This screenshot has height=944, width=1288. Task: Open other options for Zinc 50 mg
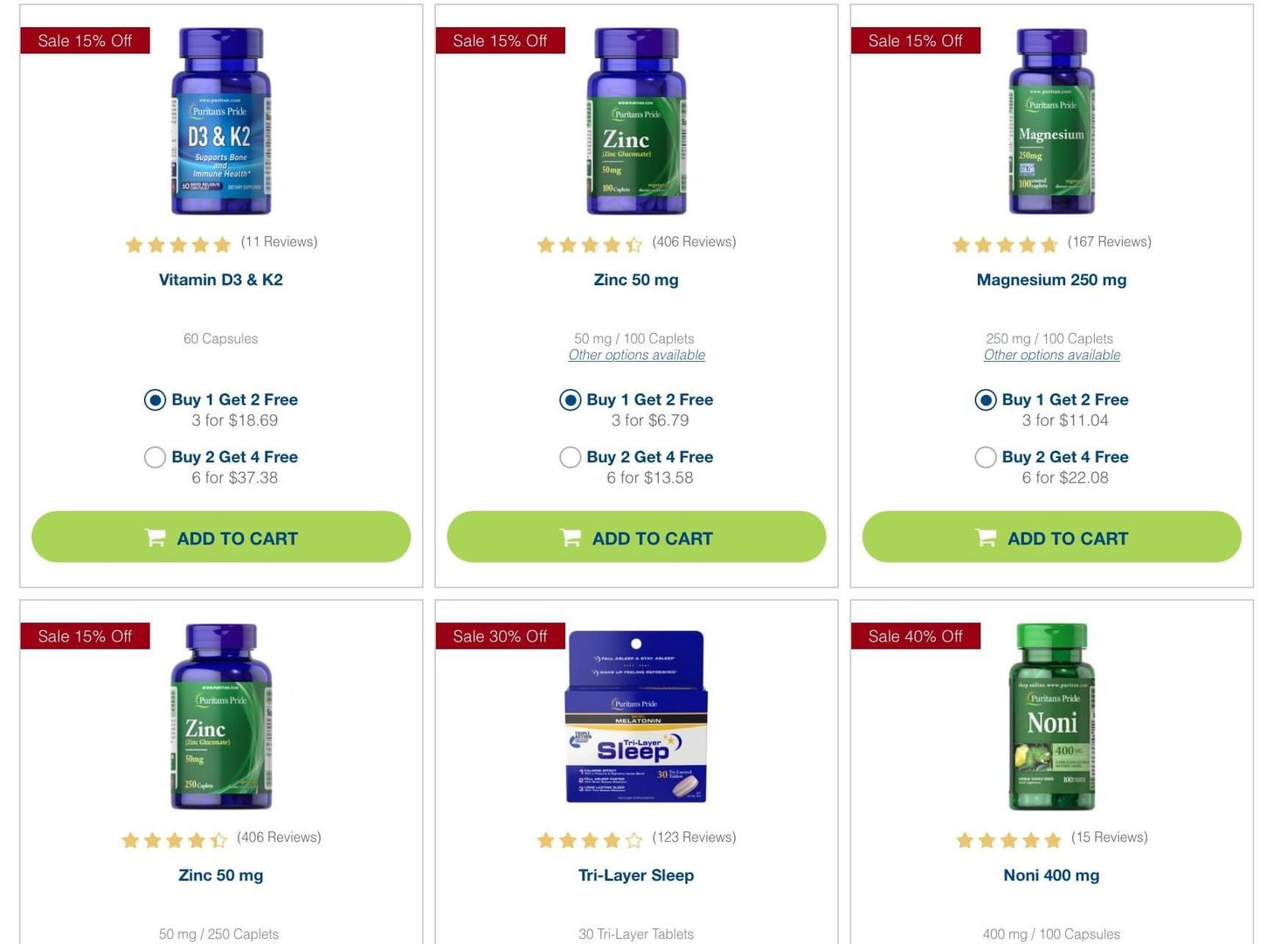[x=636, y=355]
